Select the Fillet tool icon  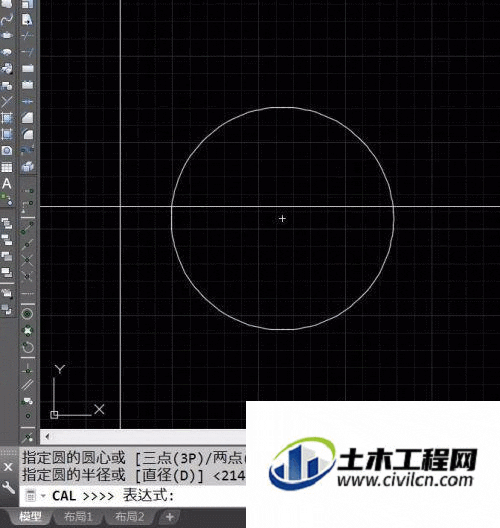tap(28, 134)
